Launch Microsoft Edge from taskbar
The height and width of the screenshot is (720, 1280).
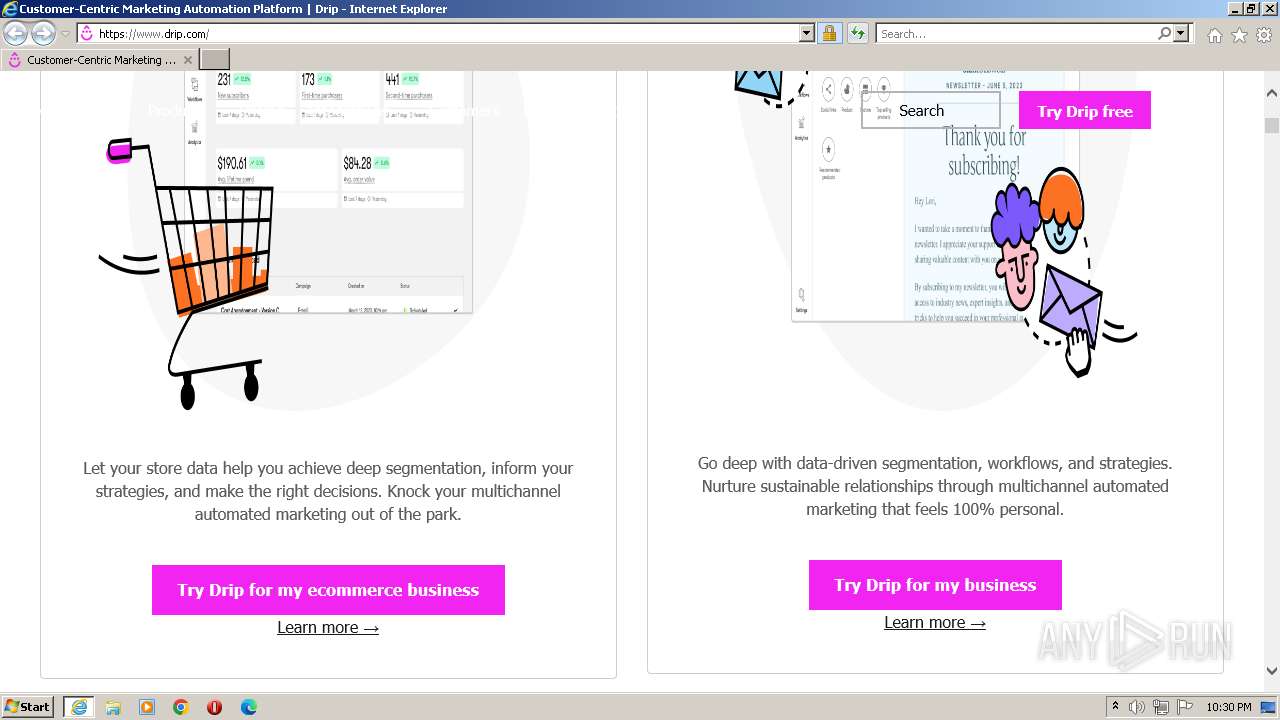pos(249,707)
